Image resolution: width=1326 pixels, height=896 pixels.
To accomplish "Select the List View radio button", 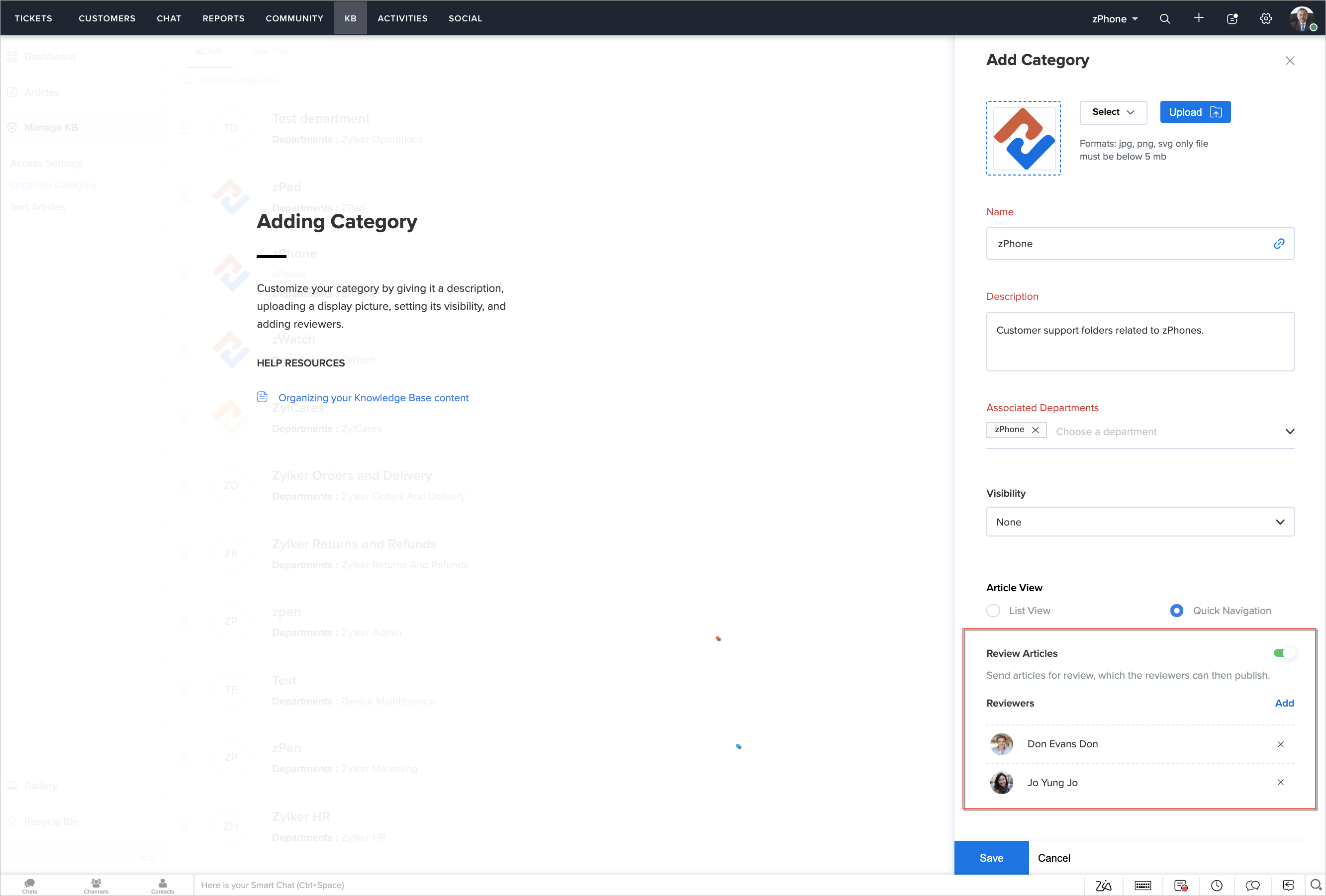I will (993, 611).
